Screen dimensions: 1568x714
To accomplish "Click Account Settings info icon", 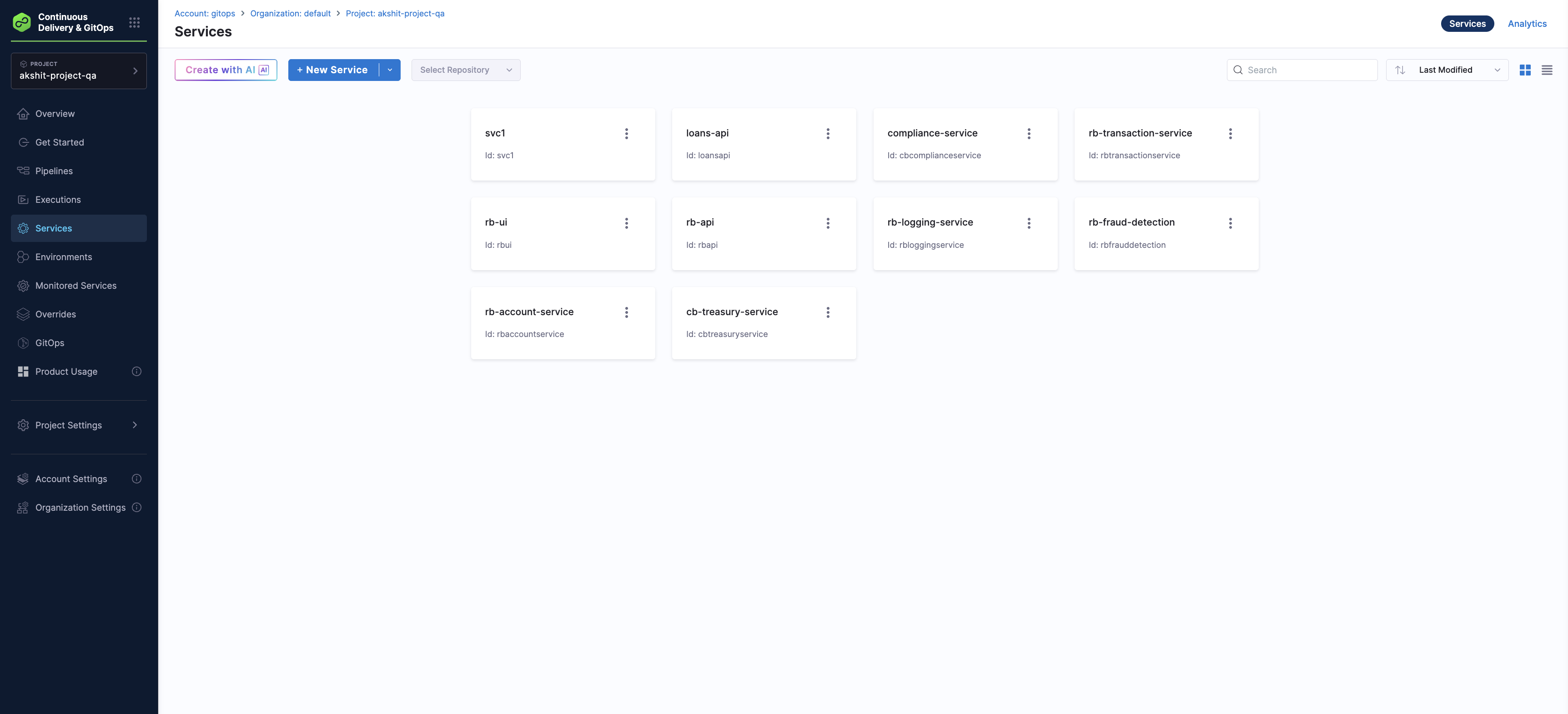I will (136, 479).
